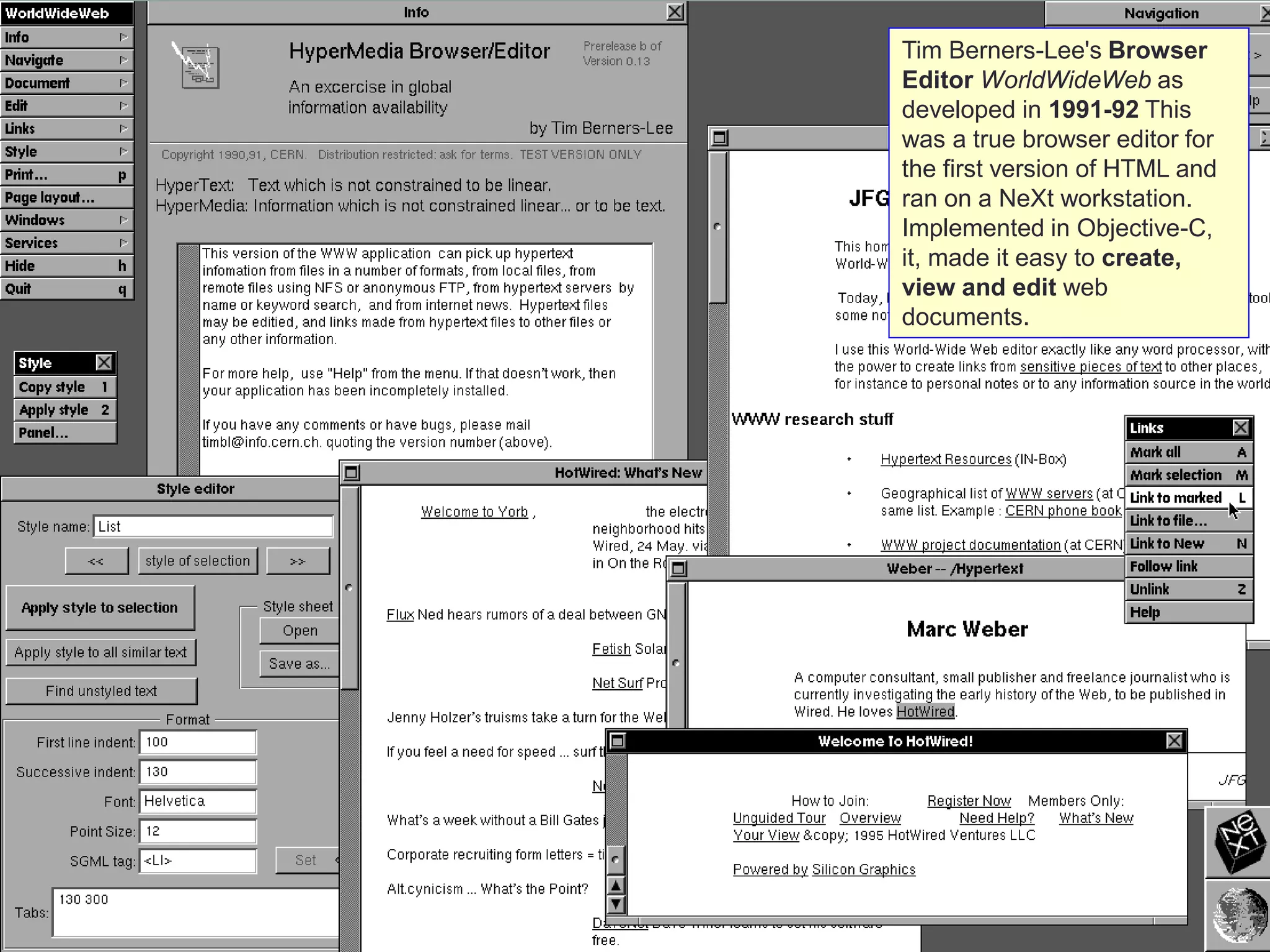This screenshot has width=1270, height=952.
Task: Select Hide in the main menu
Action: (x=66, y=266)
